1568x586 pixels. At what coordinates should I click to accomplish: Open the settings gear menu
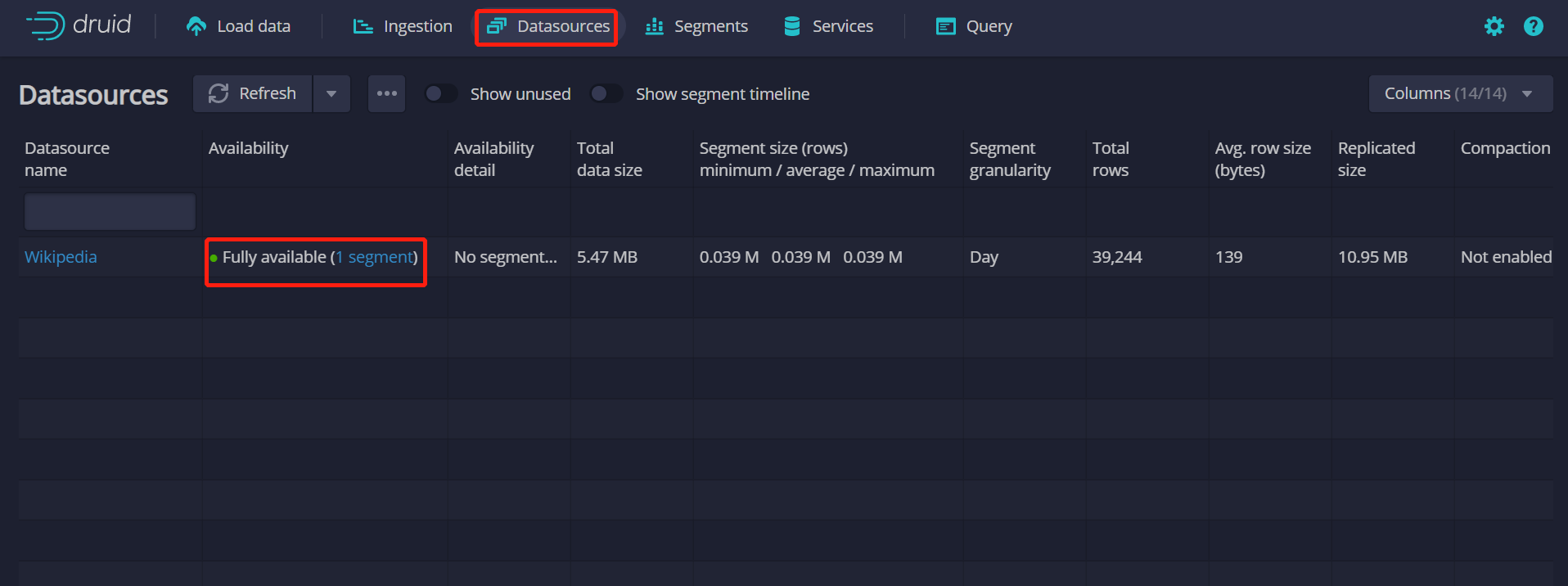(1494, 26)
